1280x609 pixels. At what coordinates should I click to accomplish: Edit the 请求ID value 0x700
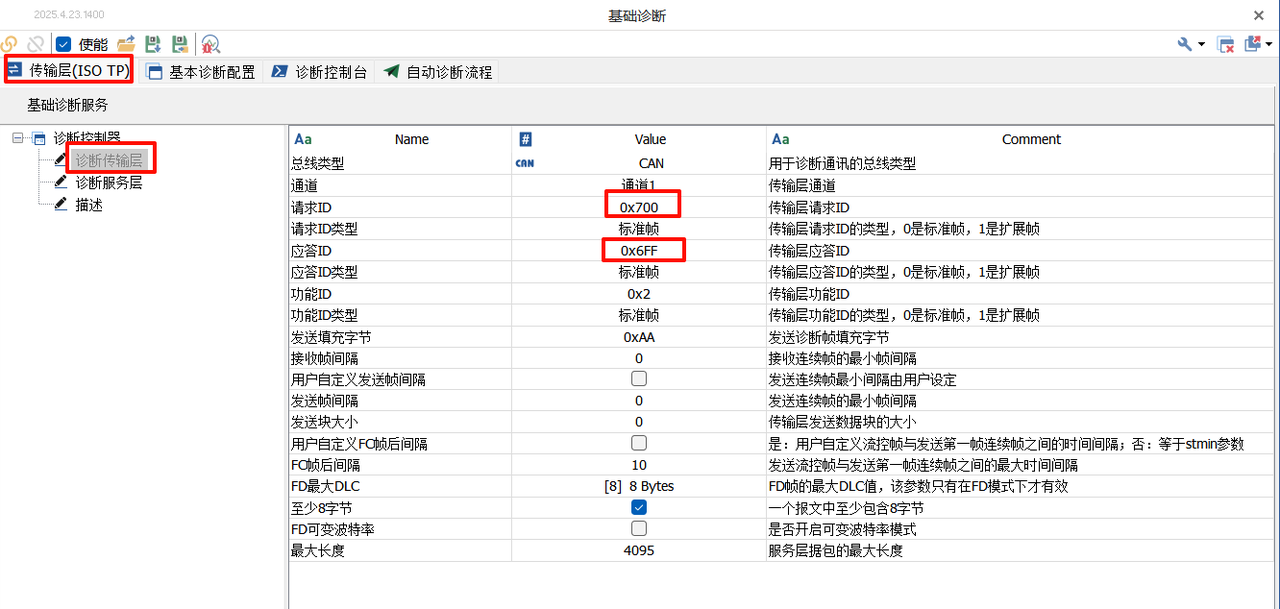[x=641, y=204]
